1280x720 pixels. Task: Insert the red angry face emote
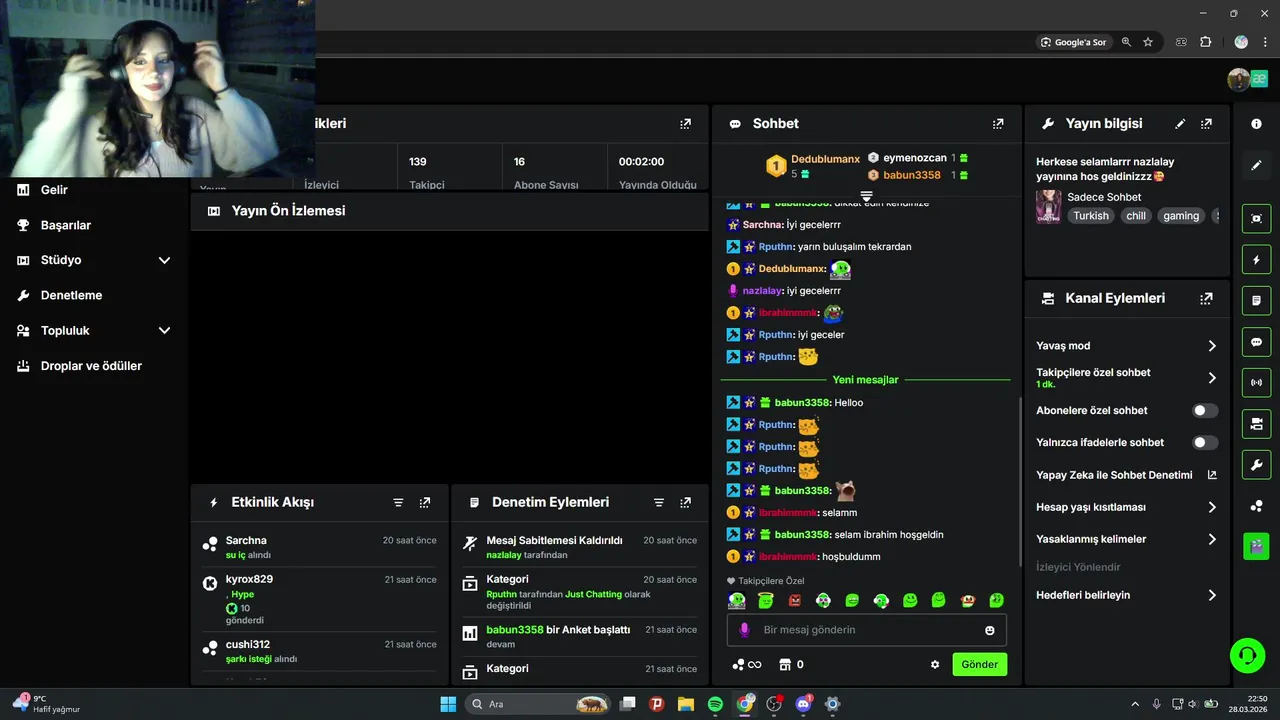tap(795, 600)
